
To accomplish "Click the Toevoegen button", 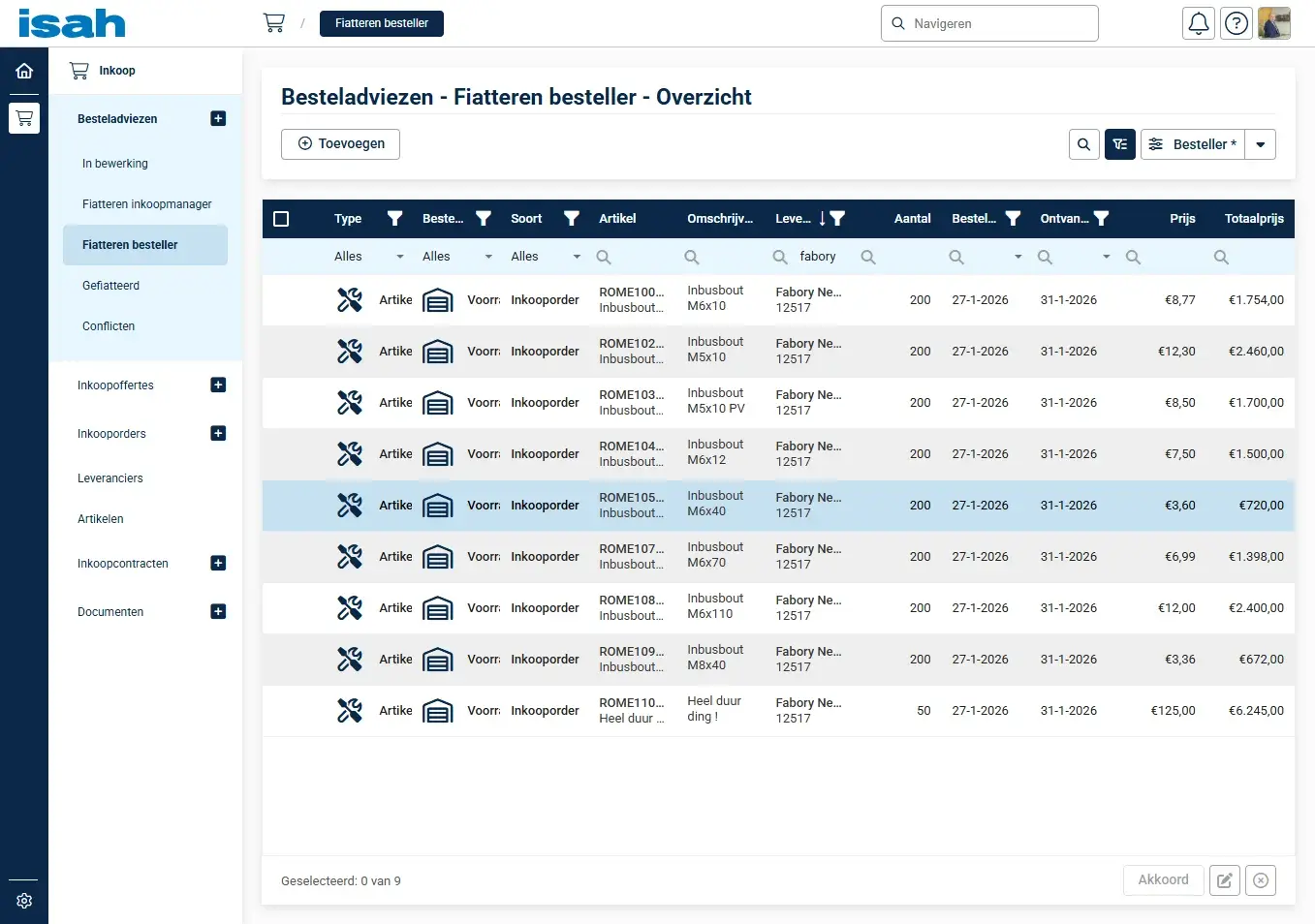I will (x=340, y=143).
